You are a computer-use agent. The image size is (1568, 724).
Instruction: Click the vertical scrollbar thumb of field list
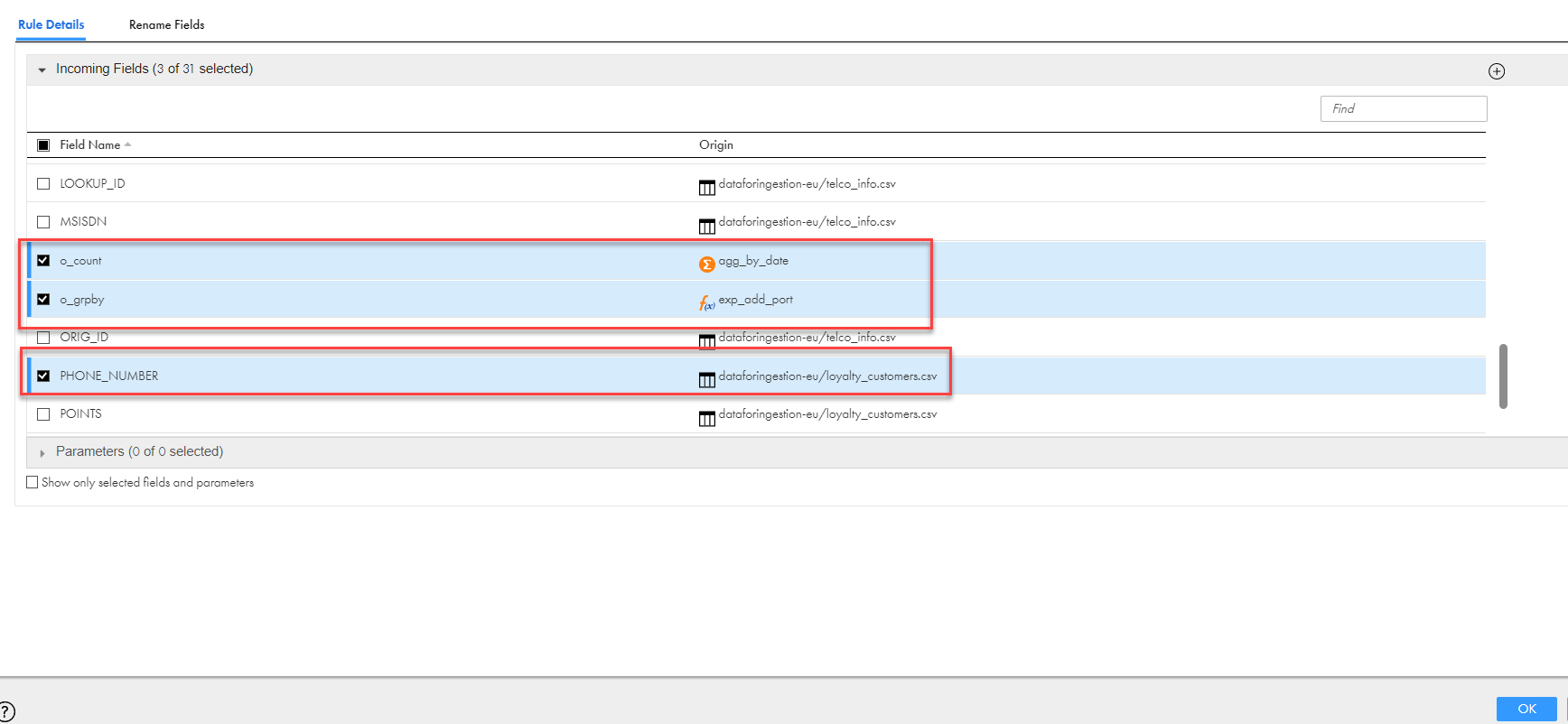click(x=1503, y=376)
